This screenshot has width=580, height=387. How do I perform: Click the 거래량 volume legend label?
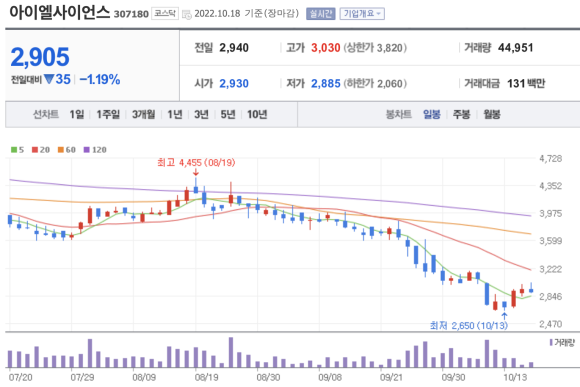click(x=562, y=343)
